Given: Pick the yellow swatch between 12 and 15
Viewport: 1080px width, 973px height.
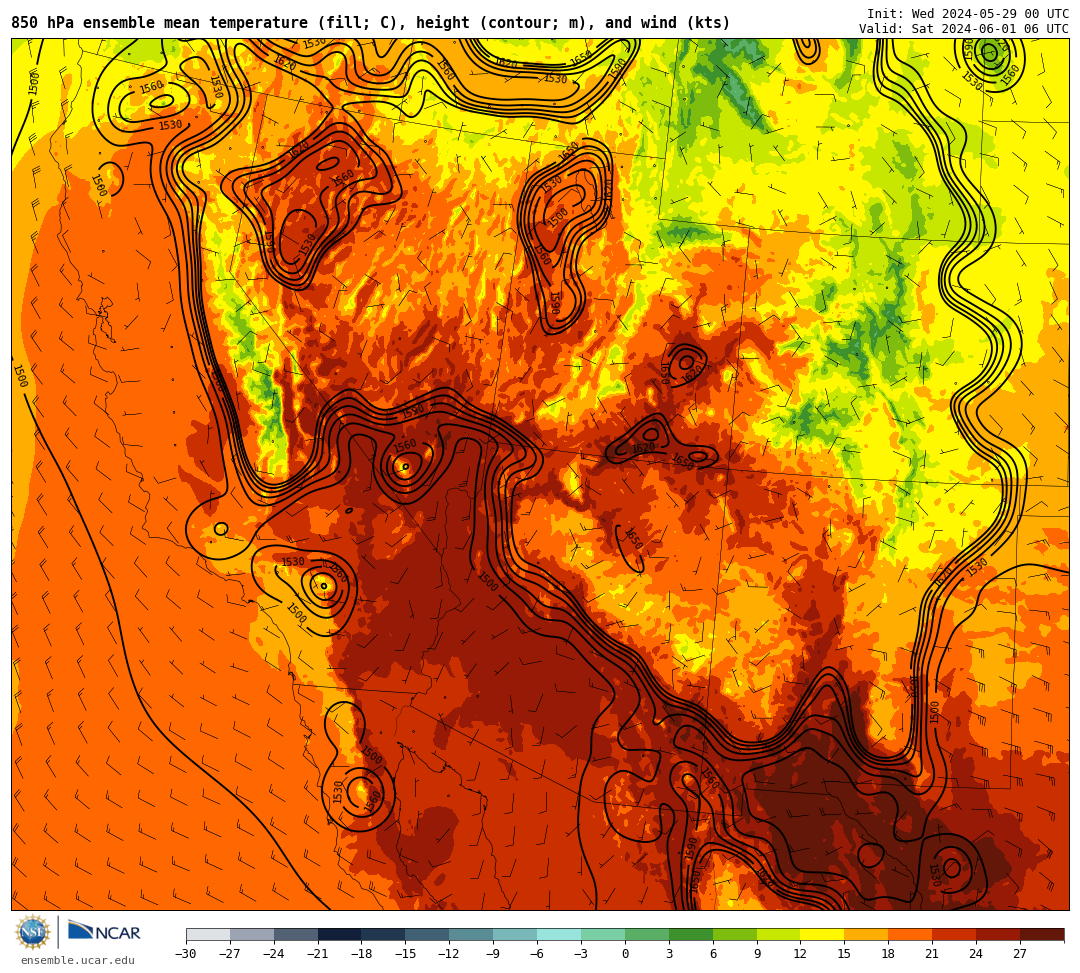Looking at the screenshot, I should [x=822, y=934].
